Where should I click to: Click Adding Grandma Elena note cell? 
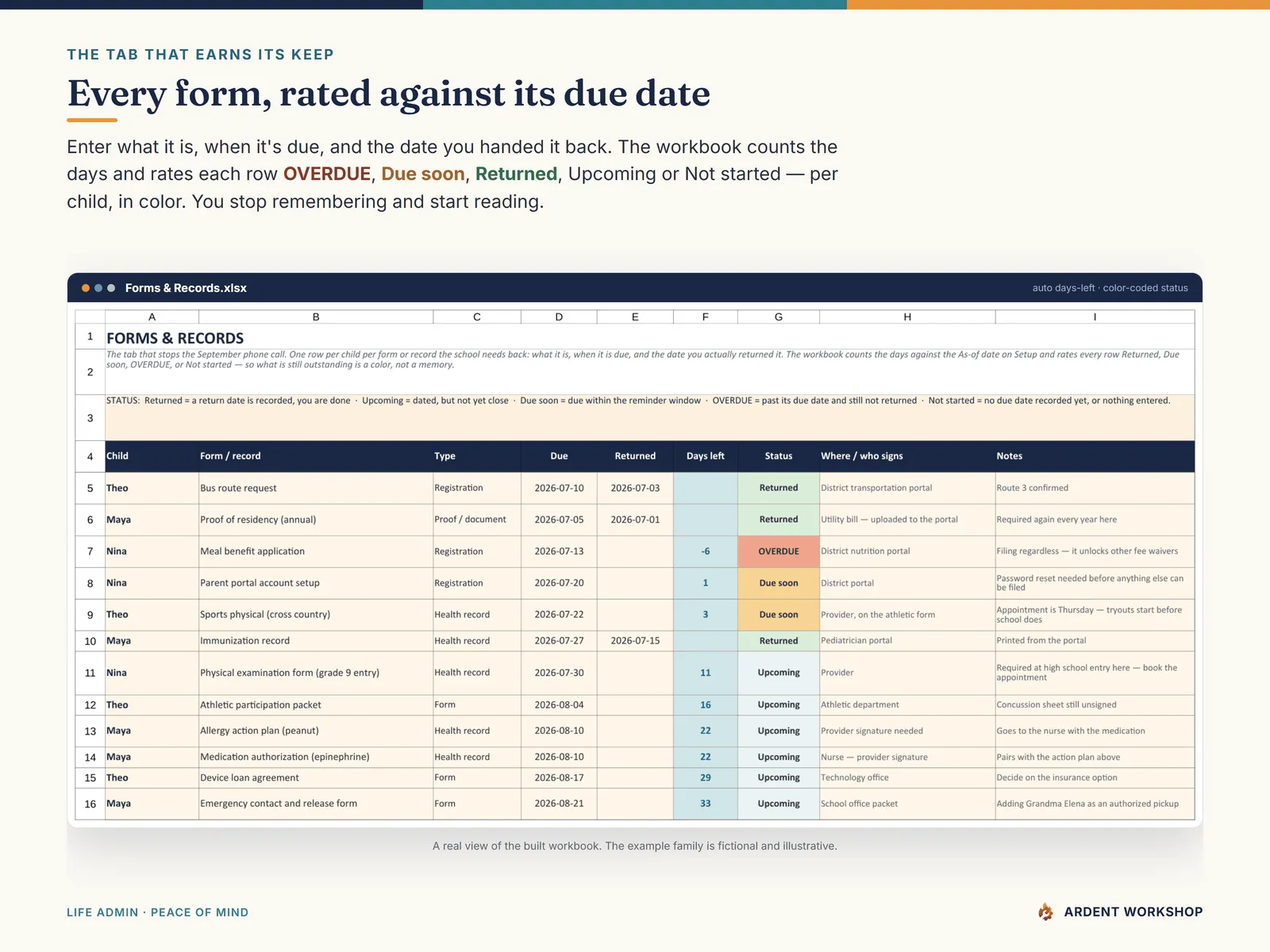coord(1095,804)
